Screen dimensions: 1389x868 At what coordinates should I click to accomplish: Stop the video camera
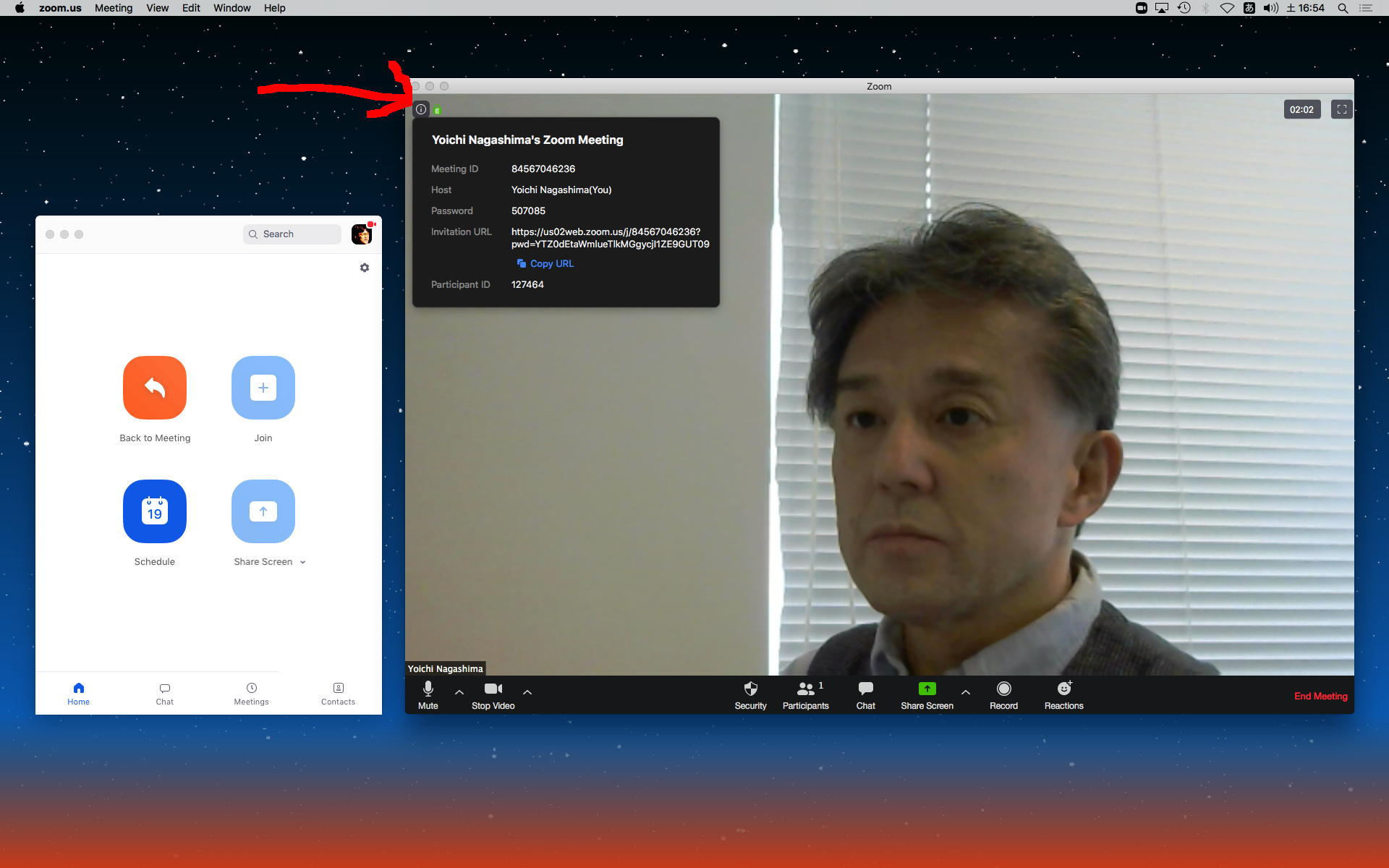493,695
